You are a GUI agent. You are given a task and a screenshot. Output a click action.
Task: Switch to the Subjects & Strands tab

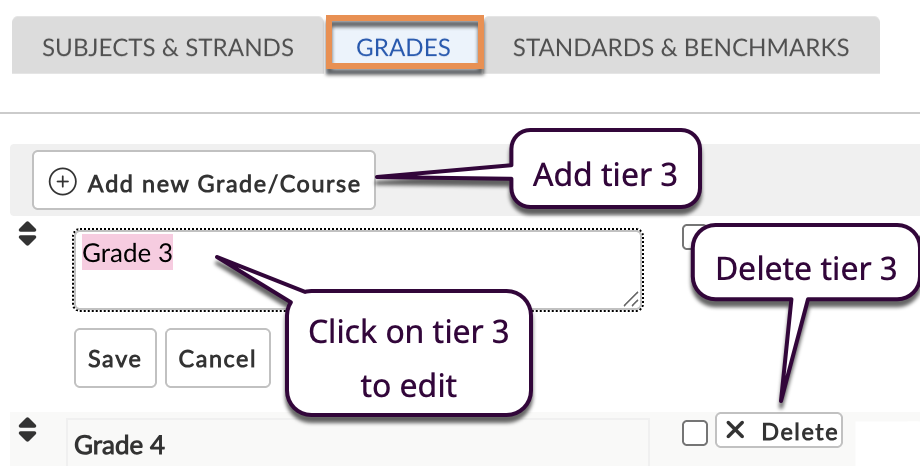[x=168, y=47]
